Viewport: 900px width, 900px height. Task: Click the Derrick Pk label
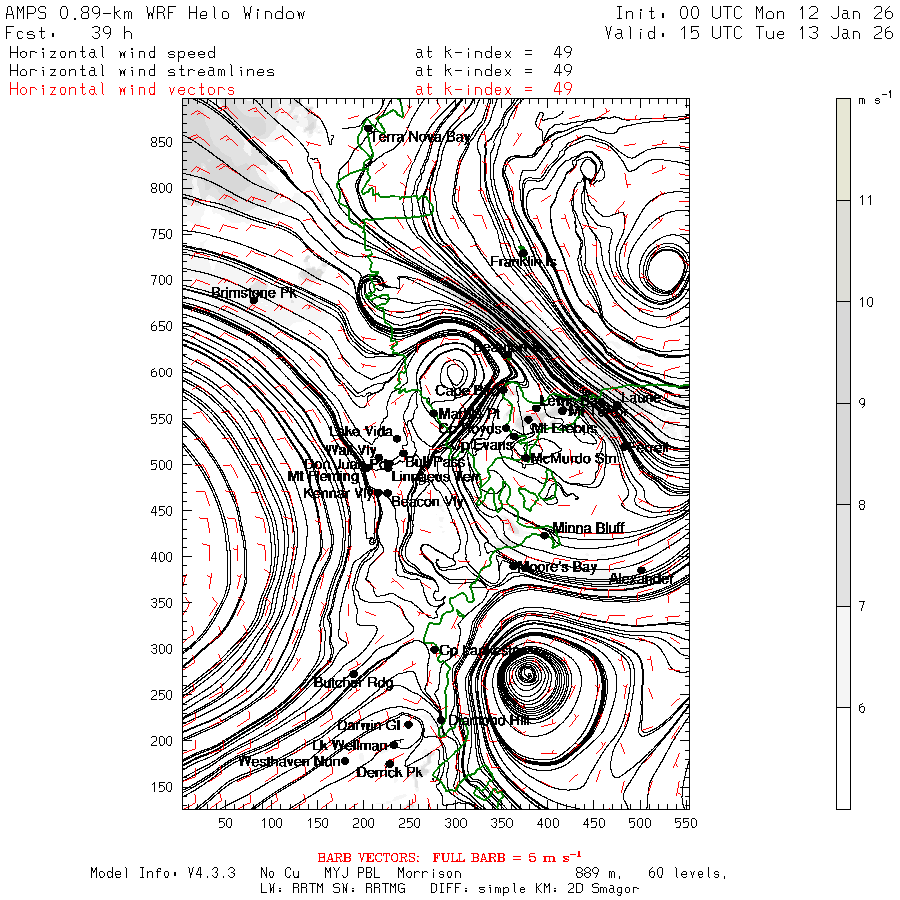389,773
